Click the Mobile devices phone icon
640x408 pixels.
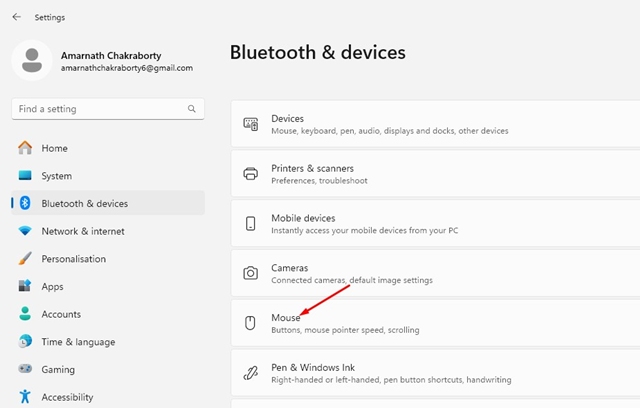(x=251, y=223)
